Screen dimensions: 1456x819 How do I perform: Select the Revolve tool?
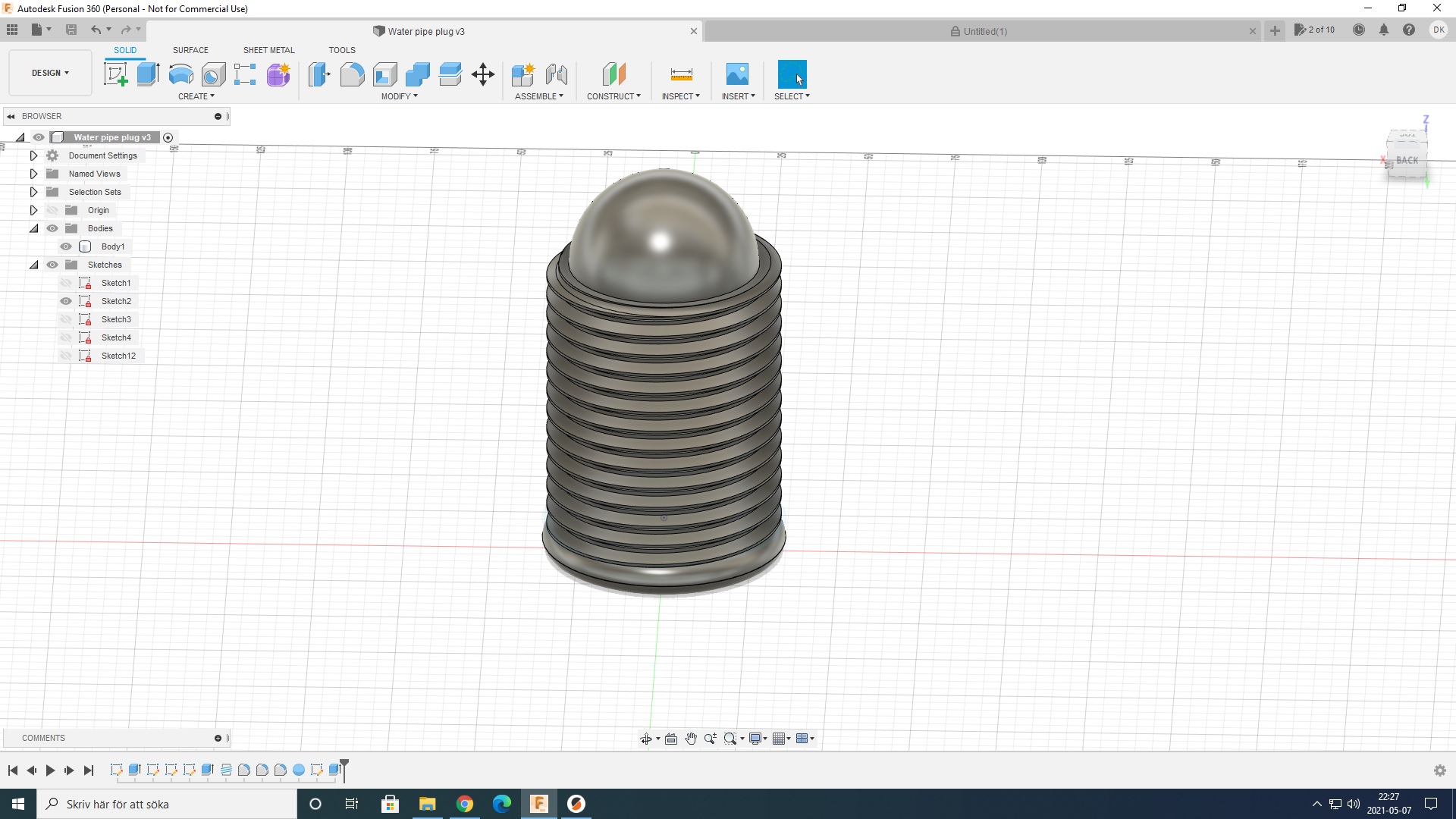point(180,74)
